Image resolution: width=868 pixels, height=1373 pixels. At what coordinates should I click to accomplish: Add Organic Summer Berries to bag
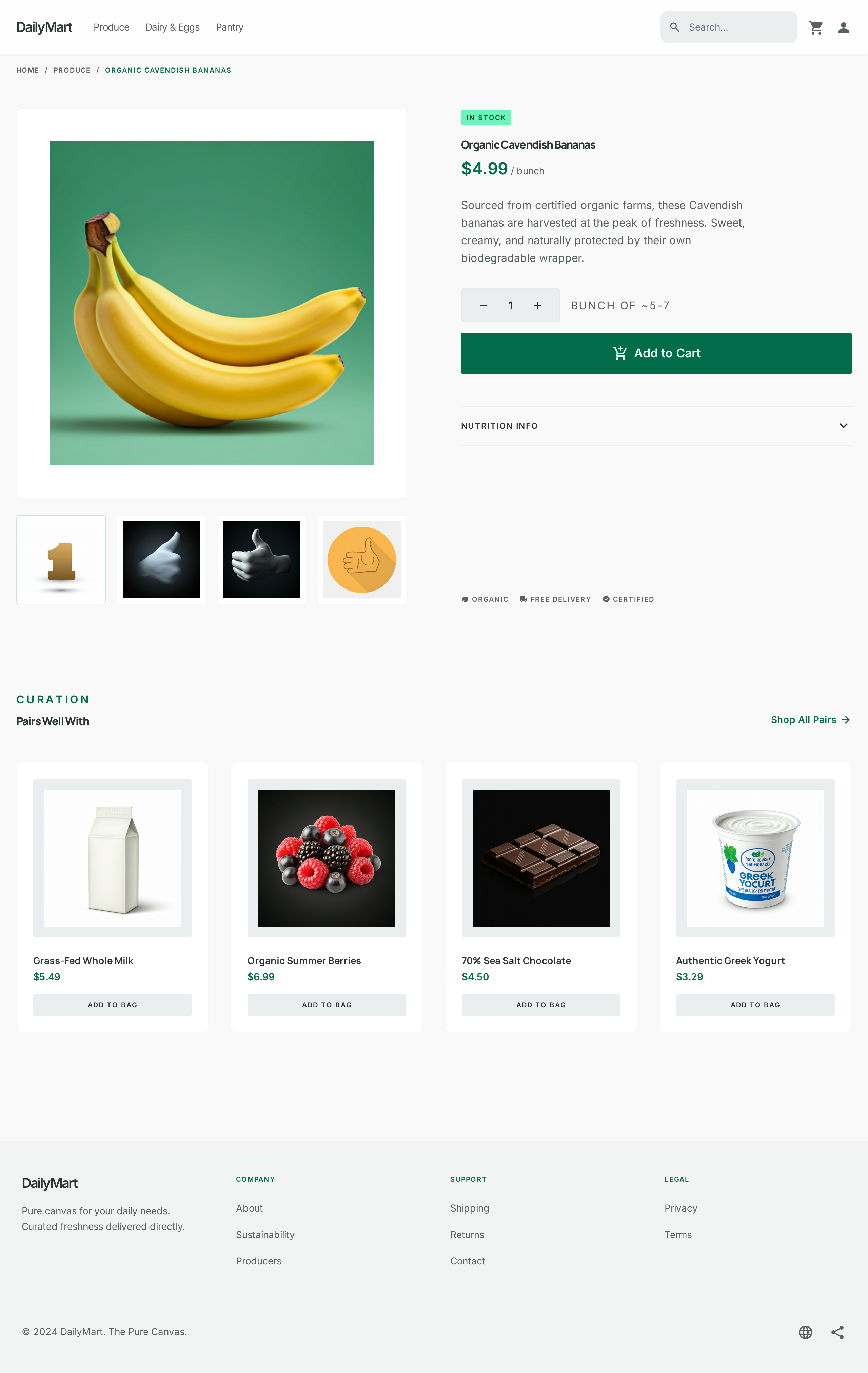pyautogui.click(x=327, y=1005)
